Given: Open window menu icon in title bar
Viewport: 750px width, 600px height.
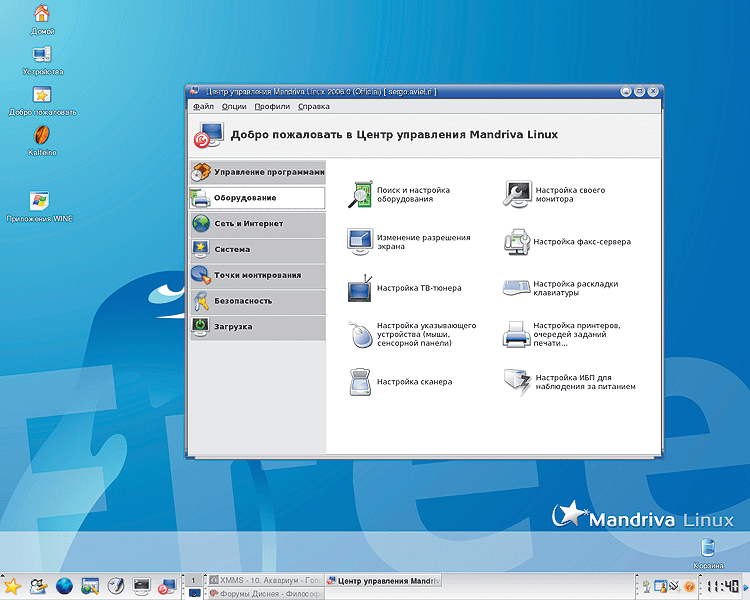Looking at the screenshot, I should pyautogui.click(x=195, y=90).
